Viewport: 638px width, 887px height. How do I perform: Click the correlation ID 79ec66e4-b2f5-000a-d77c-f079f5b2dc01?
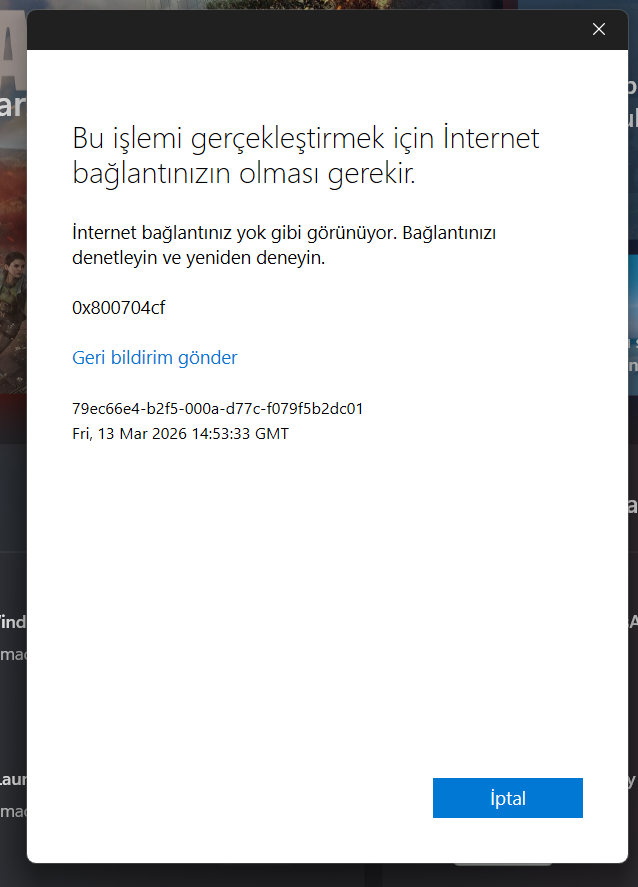pos(218,408)
